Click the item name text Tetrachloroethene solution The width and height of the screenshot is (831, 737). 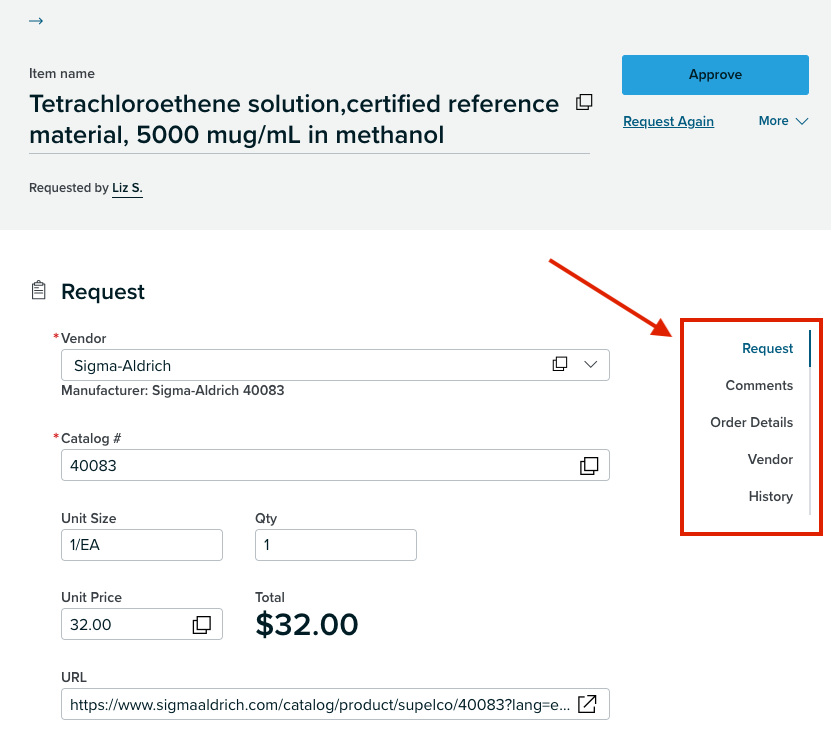click(294, 119)
